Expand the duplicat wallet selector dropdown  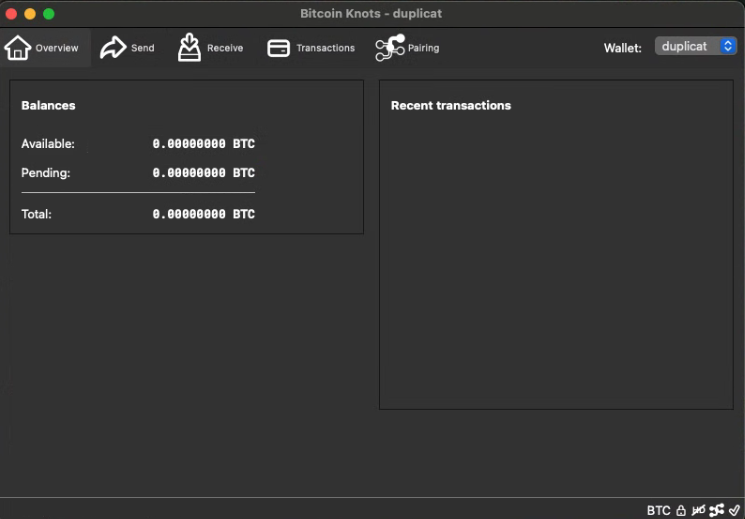[696, 46]
